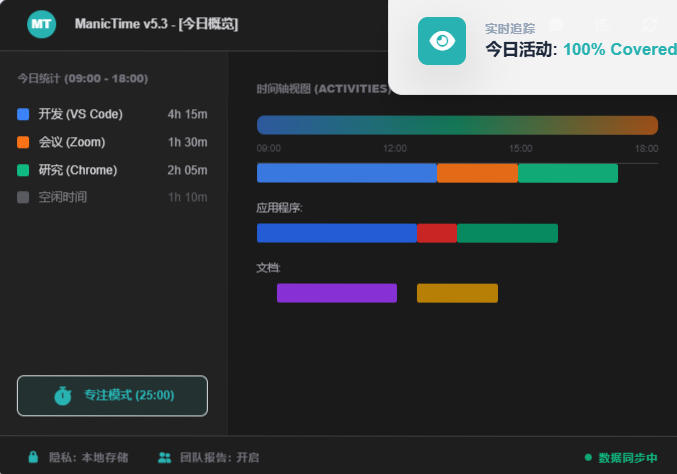This screenshot has height=474, width=677.
Task: Select the dark green segment in 应用程序 row
Action: 507,233
